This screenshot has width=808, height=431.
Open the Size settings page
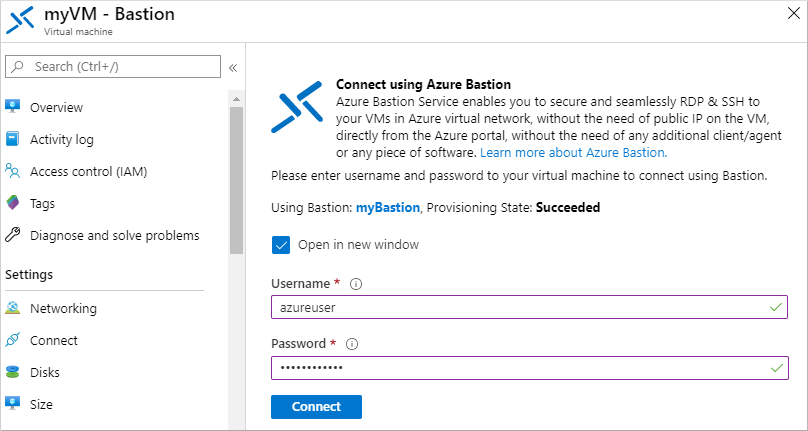(41, 404)
